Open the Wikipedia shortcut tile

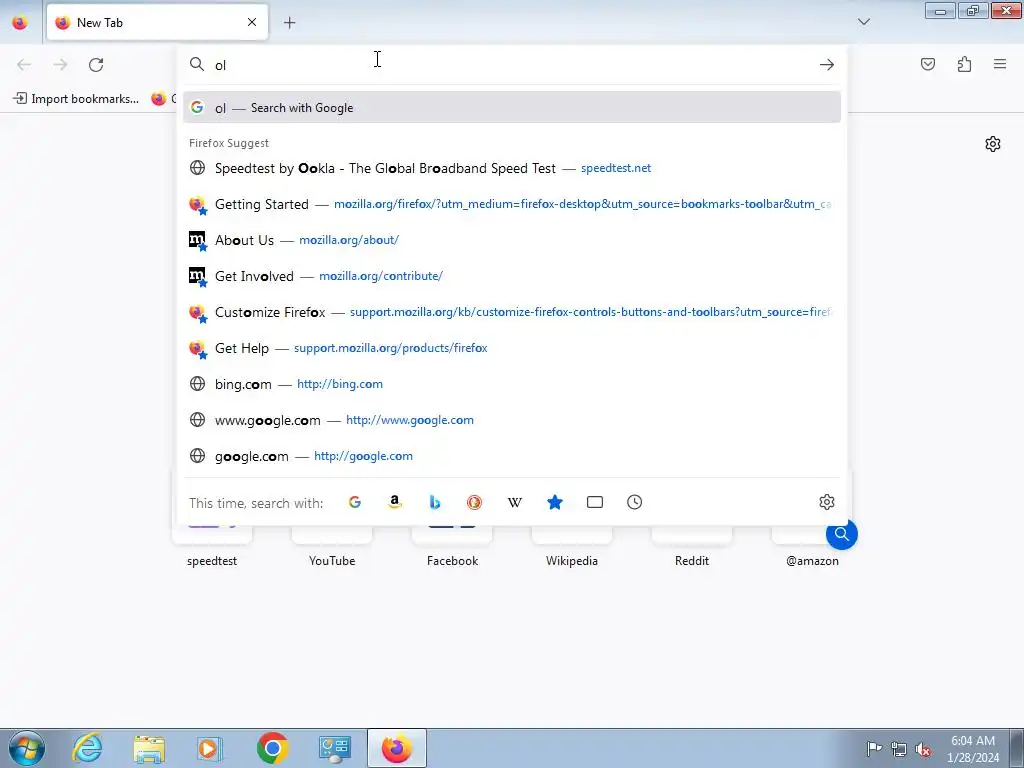click(x=571, y=547)
